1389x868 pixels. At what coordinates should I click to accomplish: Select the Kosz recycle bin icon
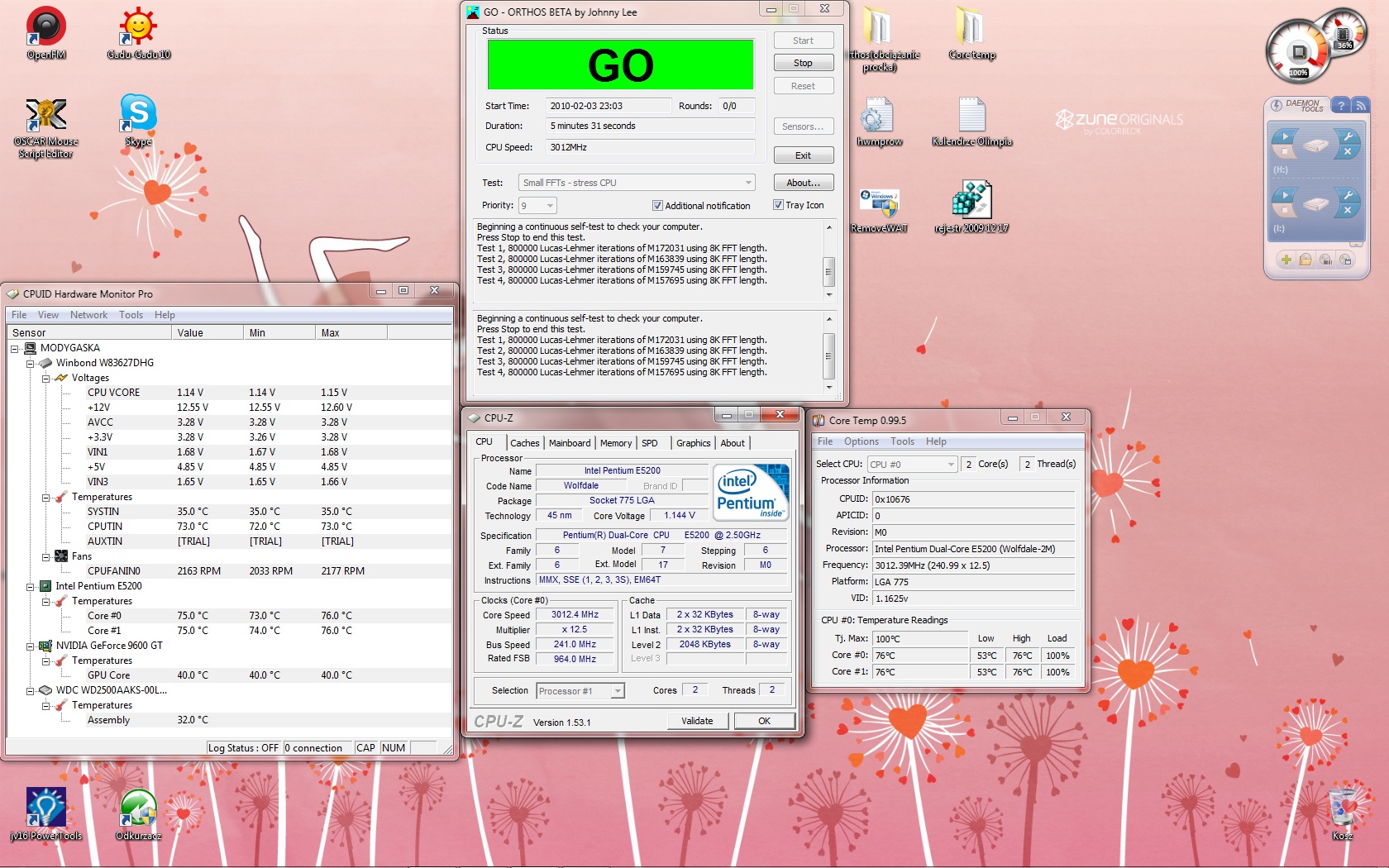[x=1342, y=813]
